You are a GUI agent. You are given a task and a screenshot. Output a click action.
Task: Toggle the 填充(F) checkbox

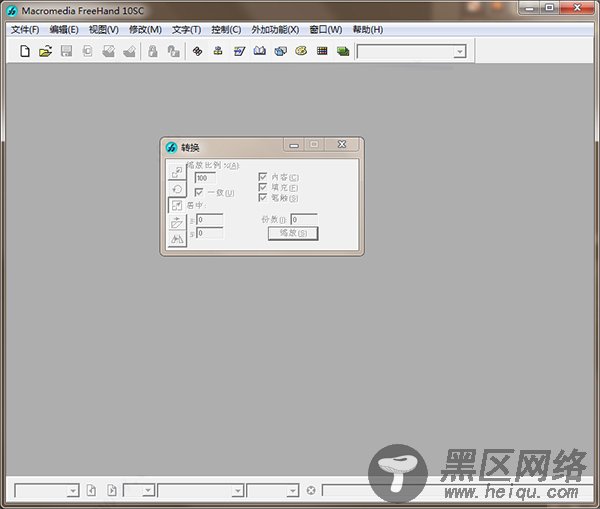click(263, 187)
